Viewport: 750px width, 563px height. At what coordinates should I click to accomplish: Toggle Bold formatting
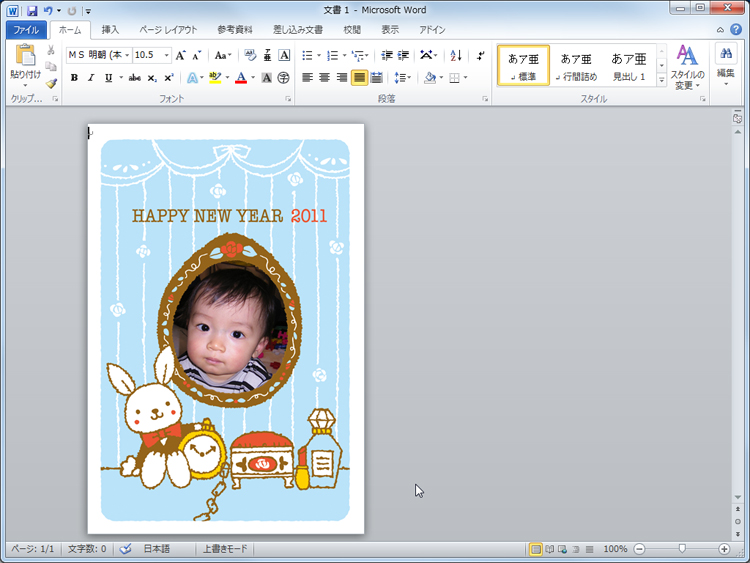pyautogui.click(x=74, y=77)
